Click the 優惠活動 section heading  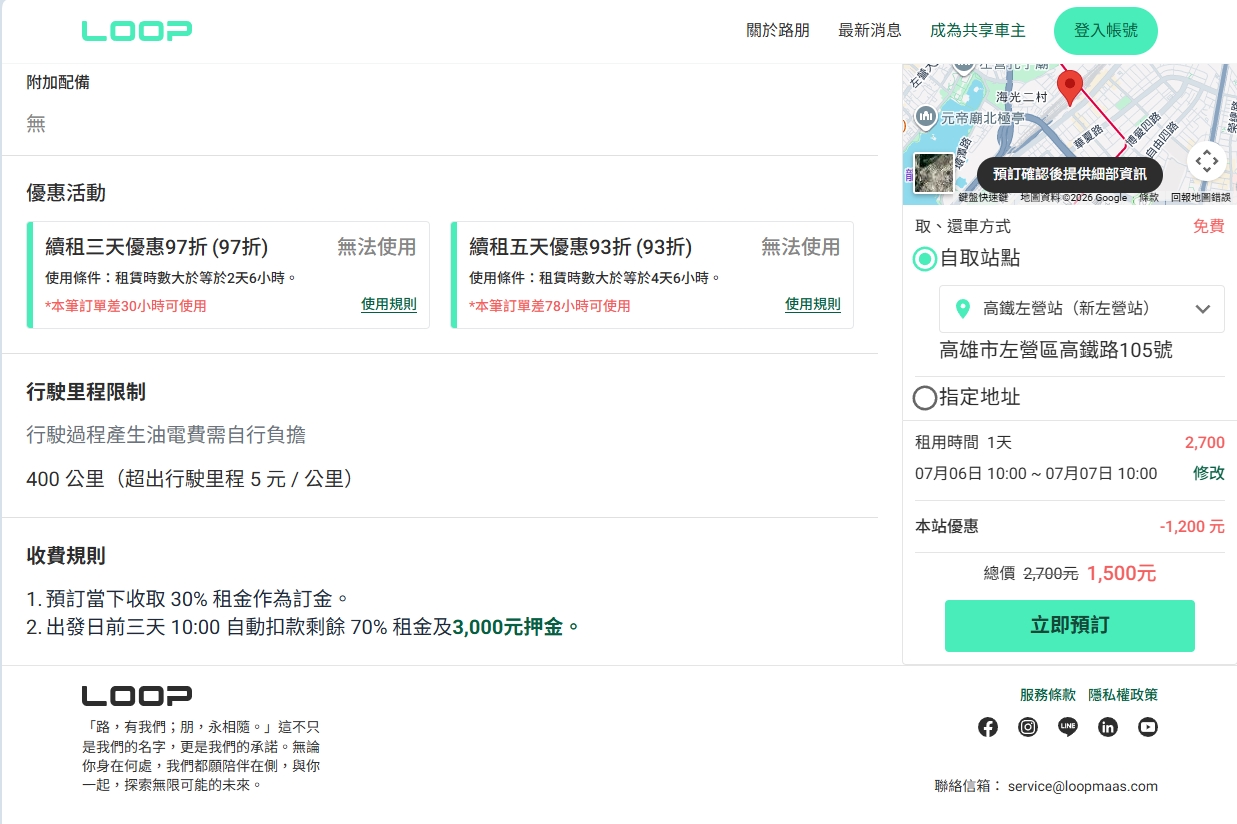(66, 193)
